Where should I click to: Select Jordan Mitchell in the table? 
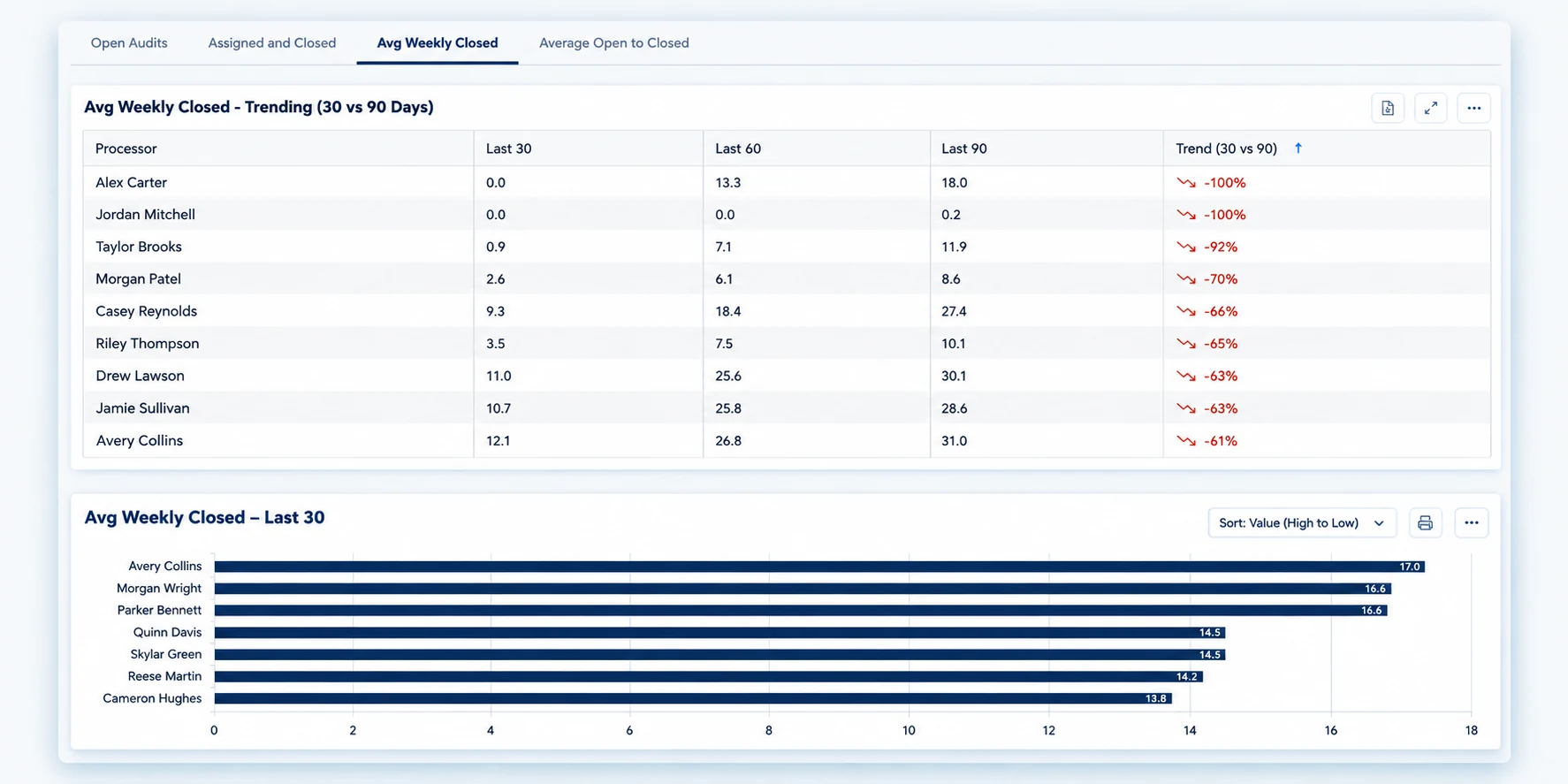[146, 215]
